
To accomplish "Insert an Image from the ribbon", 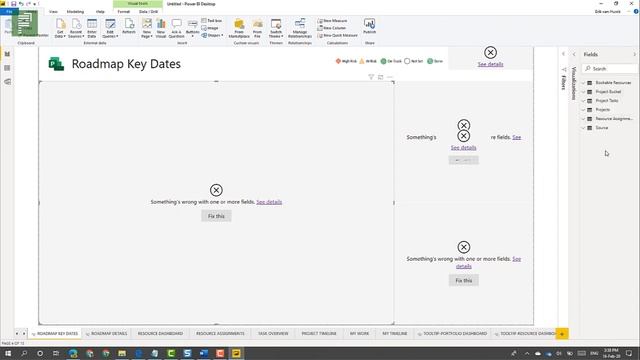I will click(x=210, y=28).
